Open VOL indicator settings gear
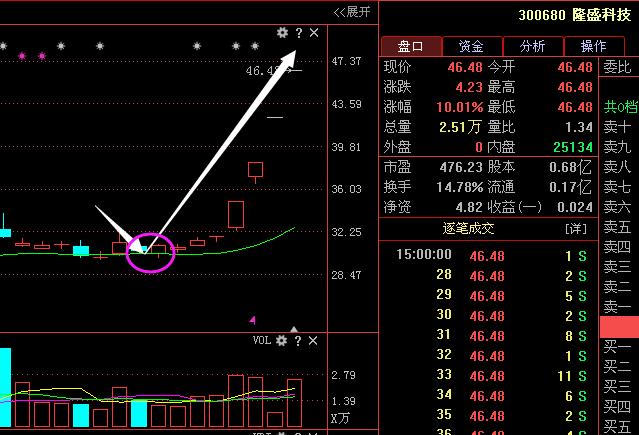 point(281,340)
